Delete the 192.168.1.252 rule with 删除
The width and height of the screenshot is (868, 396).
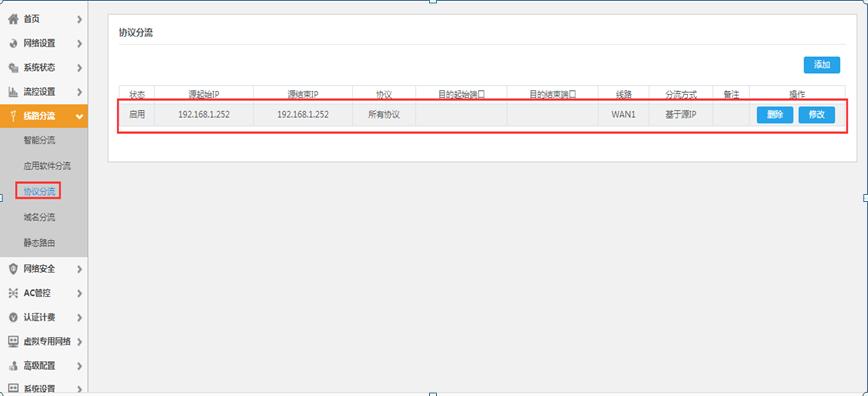774,115
